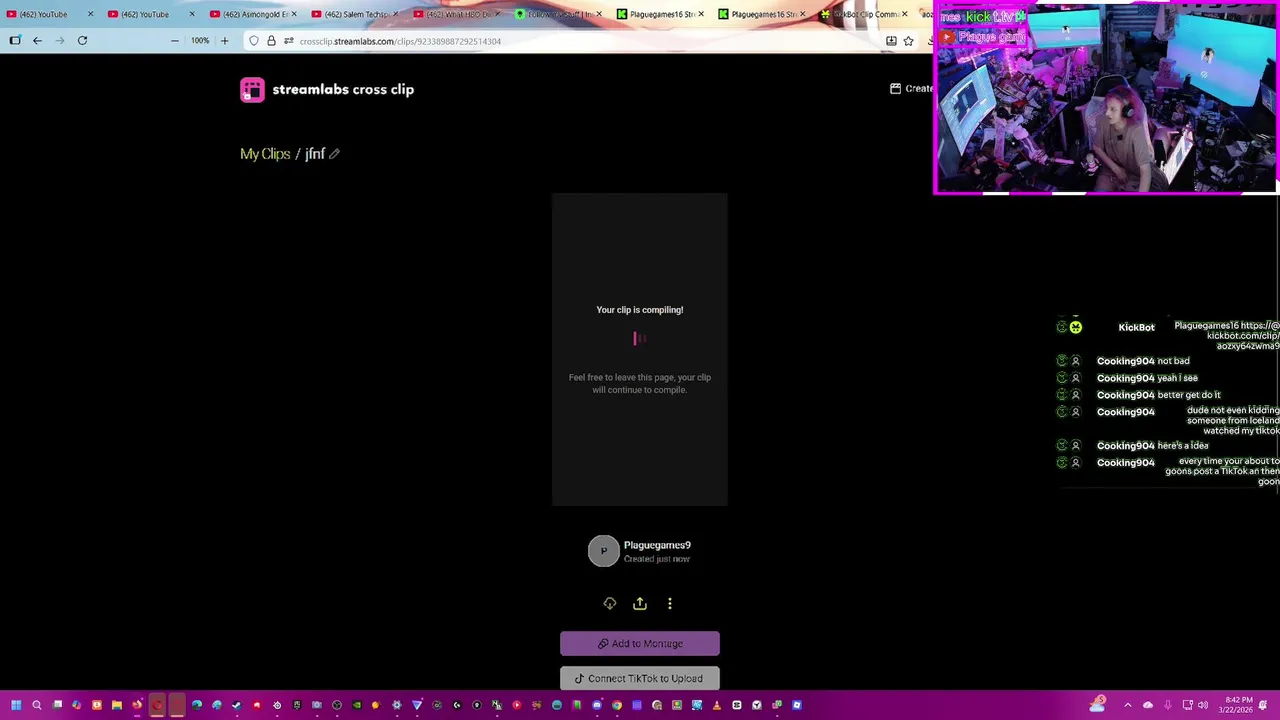Close the Asmongold tab
The image size is (1280, 720).
point(293,14)
